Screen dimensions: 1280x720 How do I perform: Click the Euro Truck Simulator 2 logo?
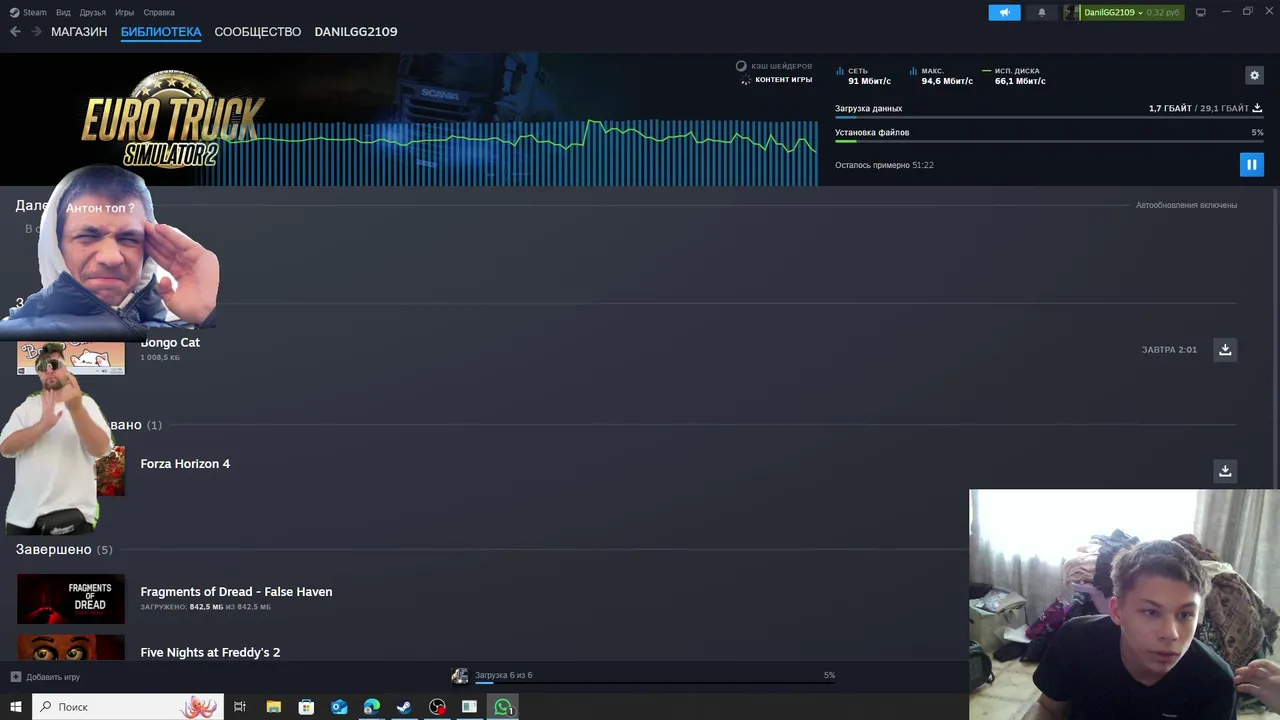point(173,119)
